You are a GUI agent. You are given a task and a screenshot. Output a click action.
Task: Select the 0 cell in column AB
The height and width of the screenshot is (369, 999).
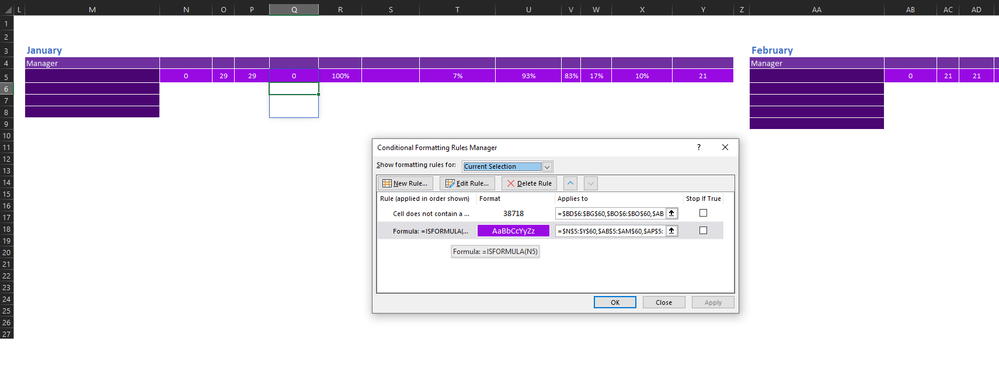coord(910,76)
